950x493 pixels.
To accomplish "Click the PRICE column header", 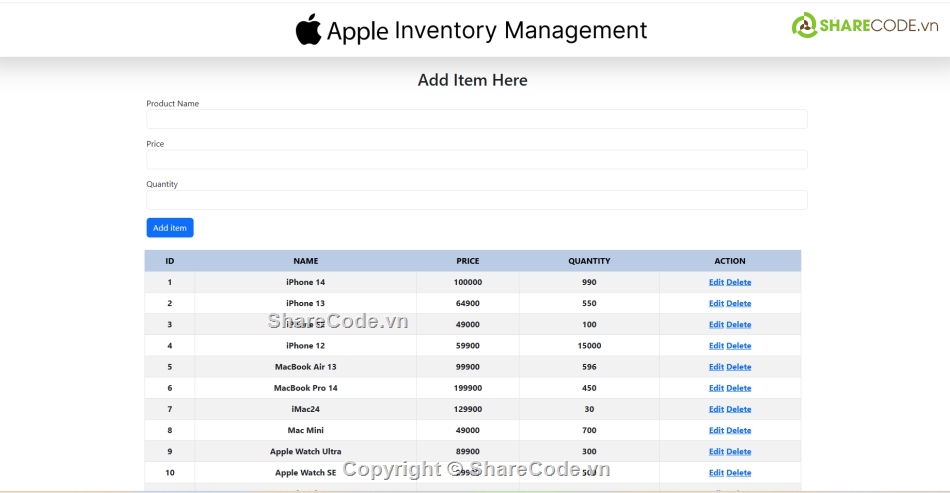I will (467, 261).
